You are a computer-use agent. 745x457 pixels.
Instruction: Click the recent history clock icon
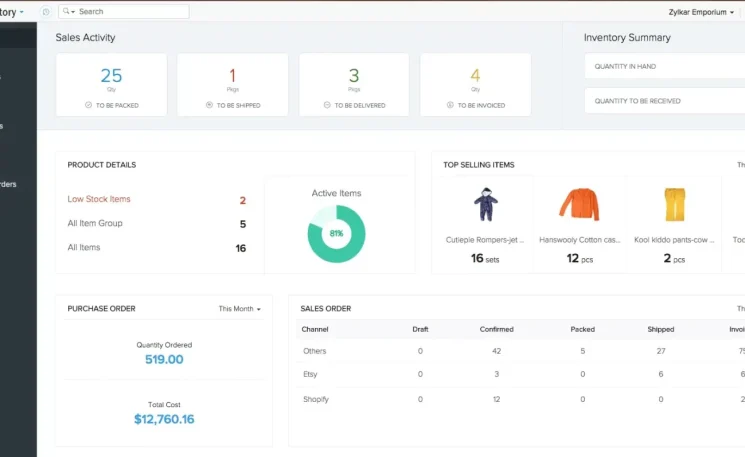pyautogui.click(x=46, y=12)
